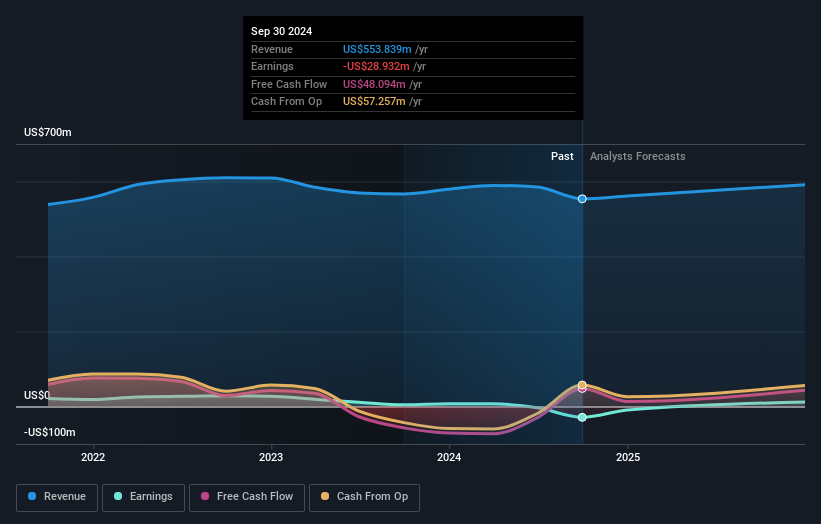
Task: Click the Analysts Forecasts label
Action: [x=637, y=156]
